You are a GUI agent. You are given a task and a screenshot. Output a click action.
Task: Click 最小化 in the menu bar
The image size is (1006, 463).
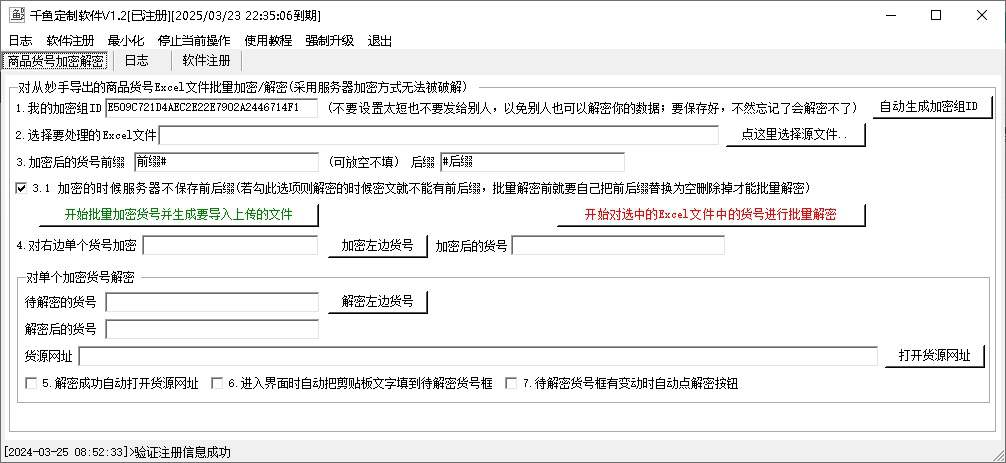(x=126, y=41)
